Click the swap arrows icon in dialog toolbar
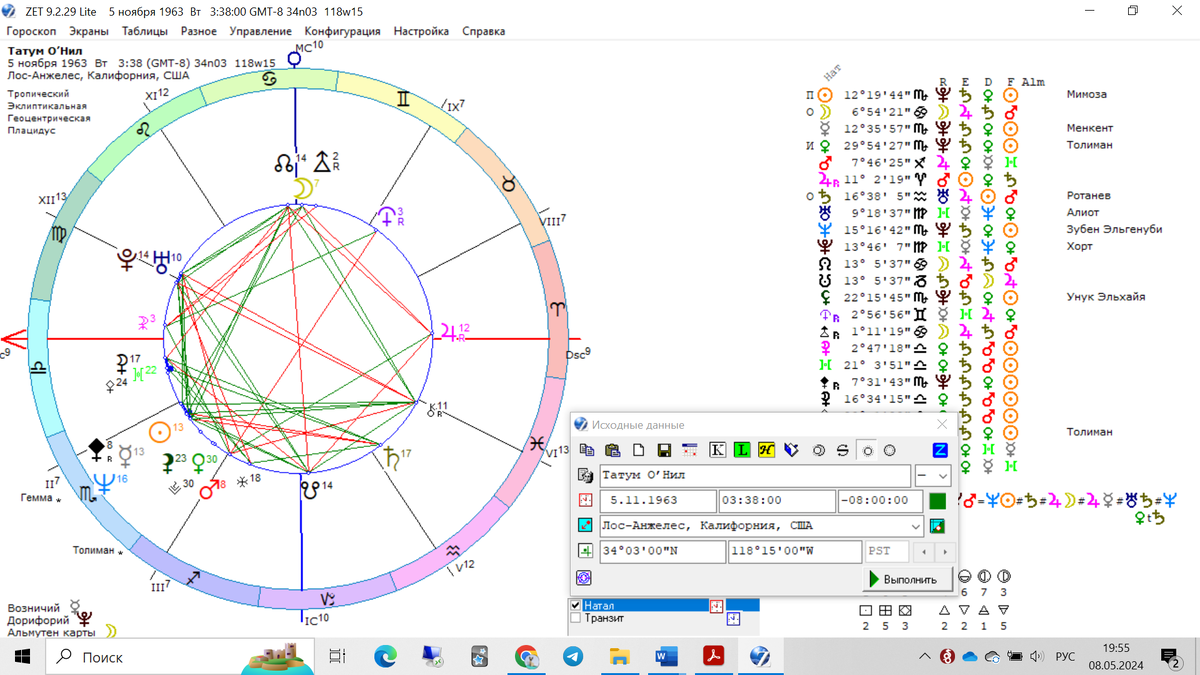Viewport: 1200px width, 675px height. [843, 451]
